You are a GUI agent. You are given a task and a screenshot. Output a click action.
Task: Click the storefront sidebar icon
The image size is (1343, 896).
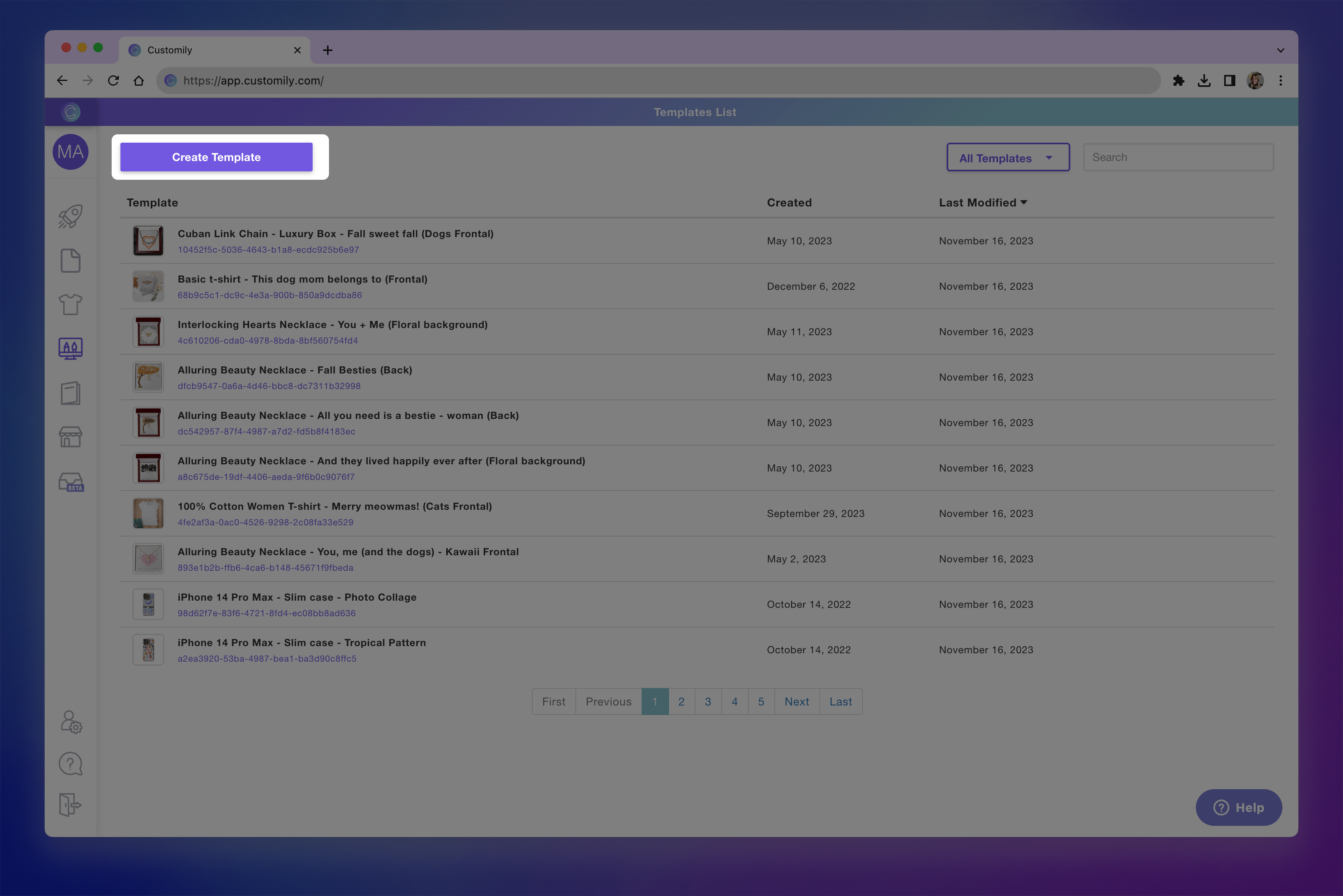[x=70, y=437]
